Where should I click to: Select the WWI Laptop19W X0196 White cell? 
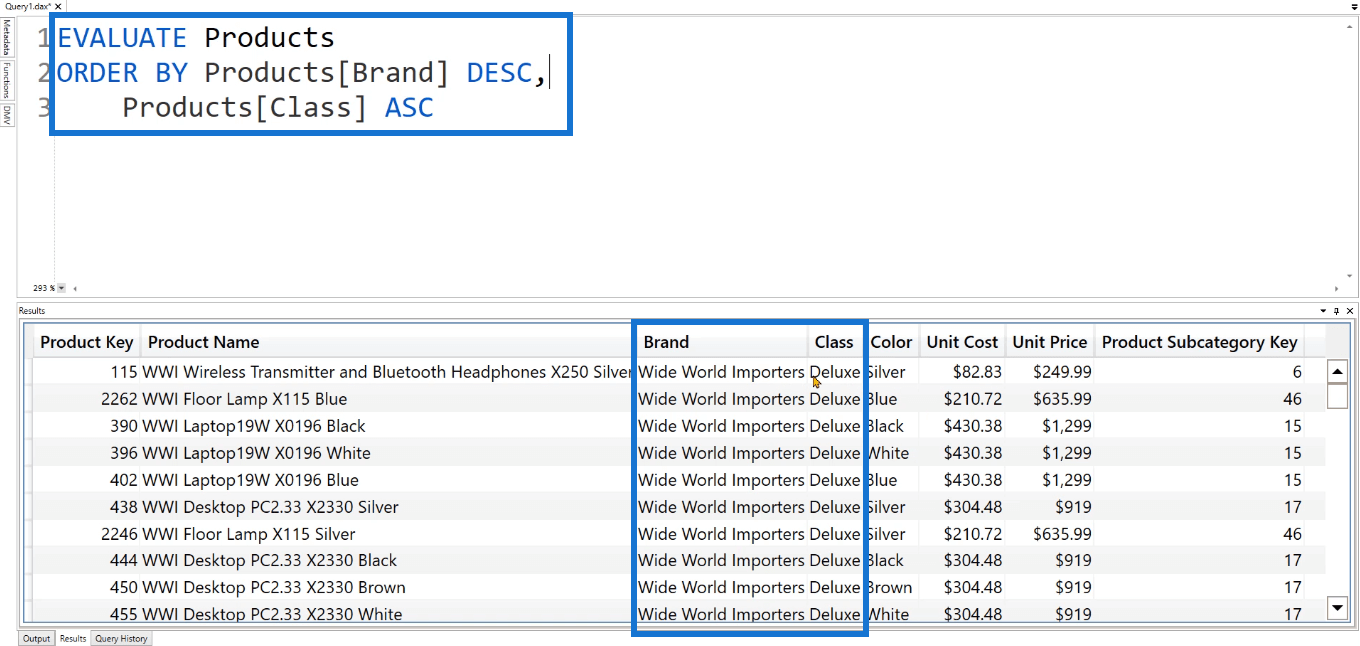(387, 453)
